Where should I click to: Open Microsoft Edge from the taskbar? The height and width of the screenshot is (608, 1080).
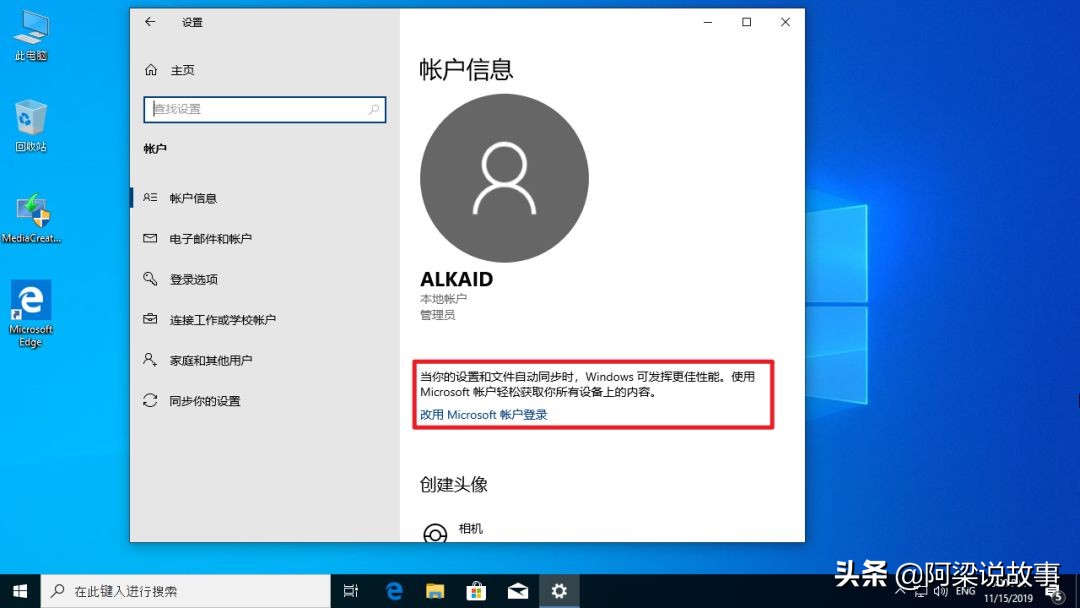[x=394, y=591]
